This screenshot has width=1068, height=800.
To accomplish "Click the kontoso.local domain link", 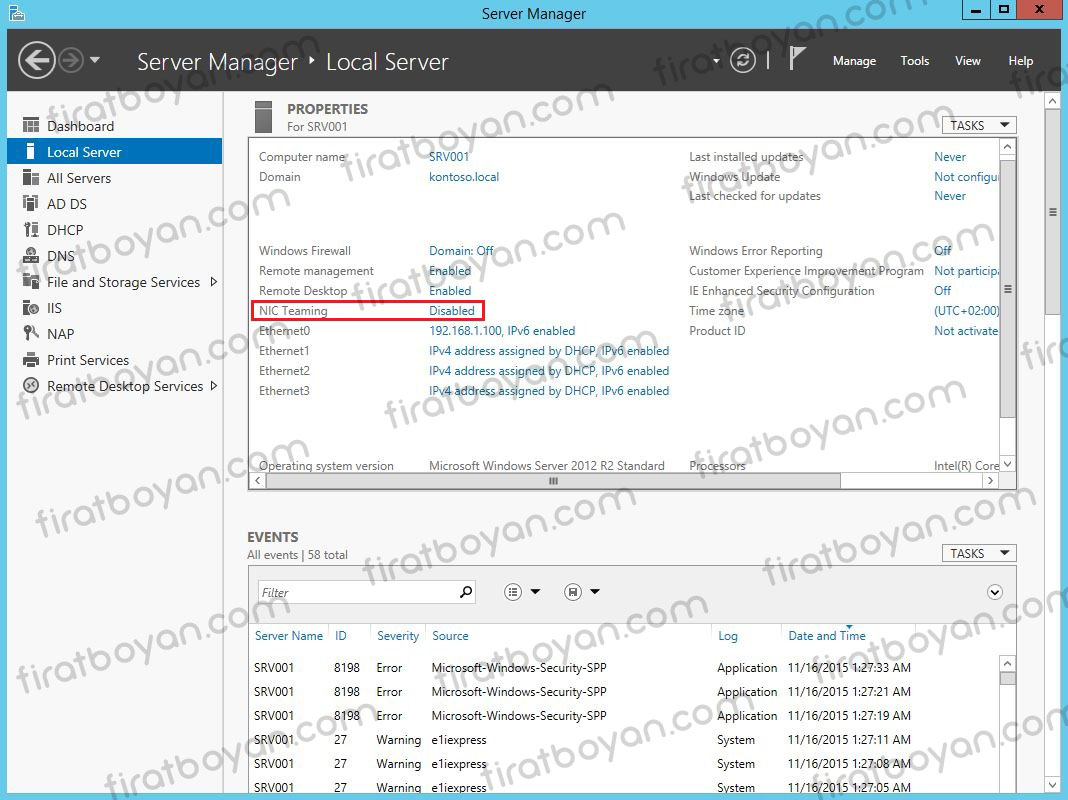I will tap(464, 176).
